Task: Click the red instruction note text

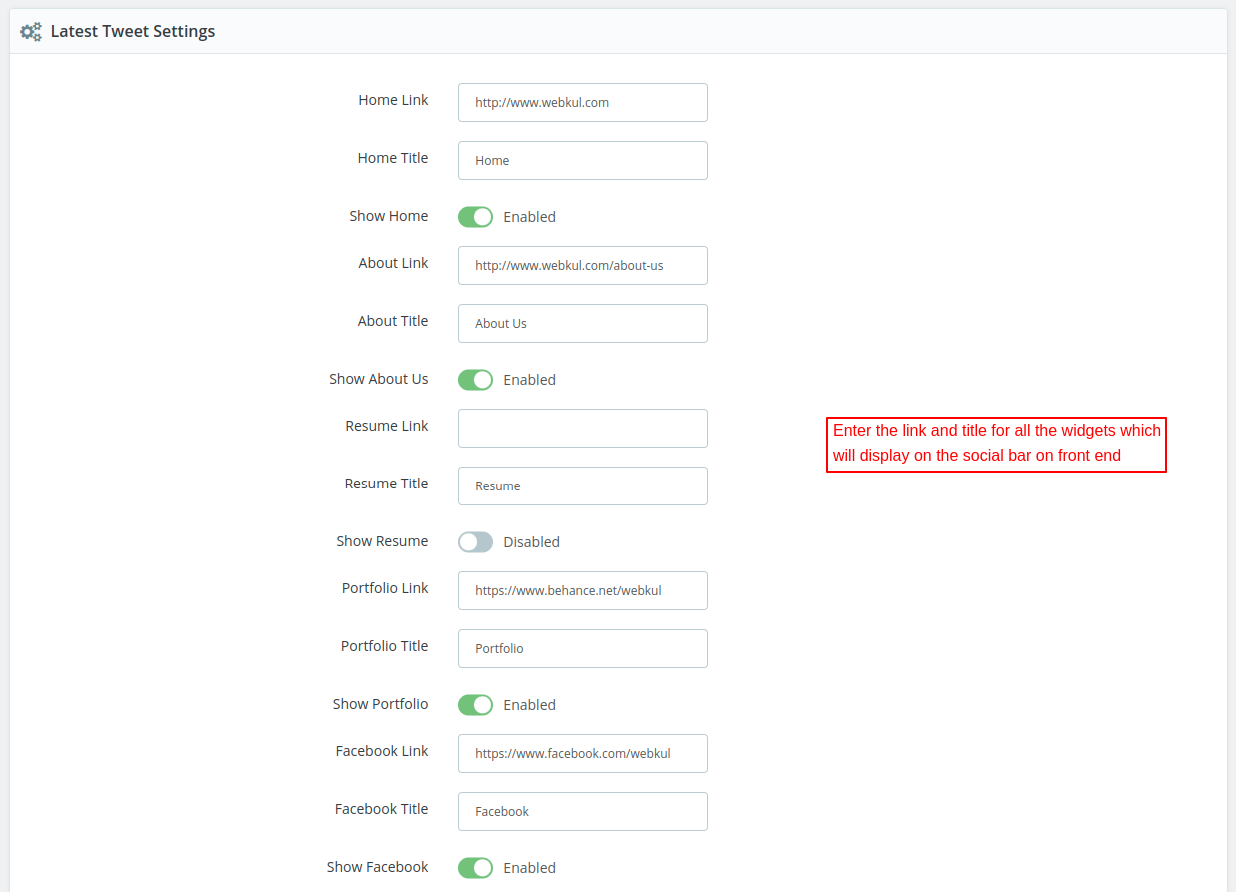Action: tap(996, 444)
